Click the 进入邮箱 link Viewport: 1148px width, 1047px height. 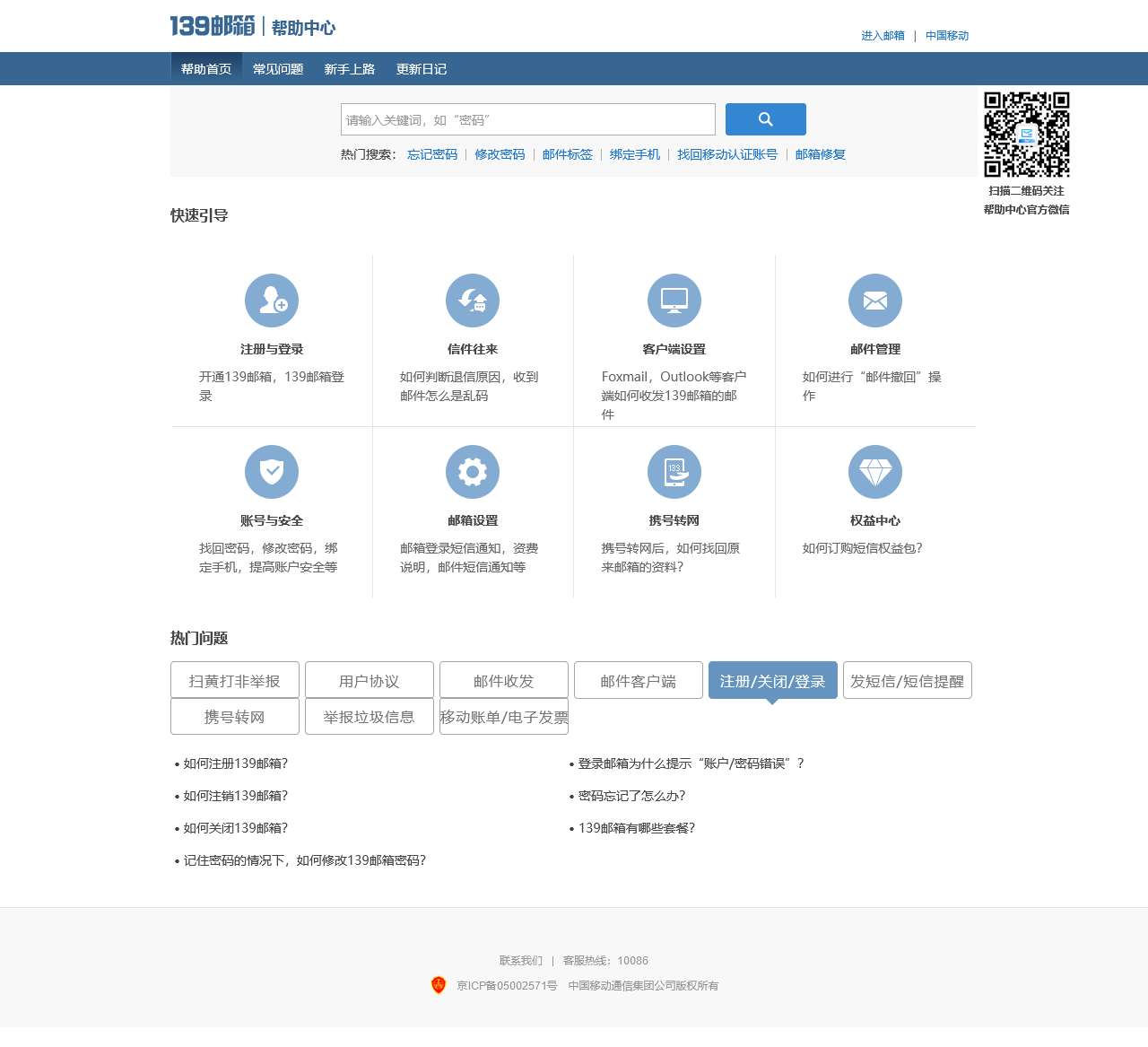coord(883,36)
